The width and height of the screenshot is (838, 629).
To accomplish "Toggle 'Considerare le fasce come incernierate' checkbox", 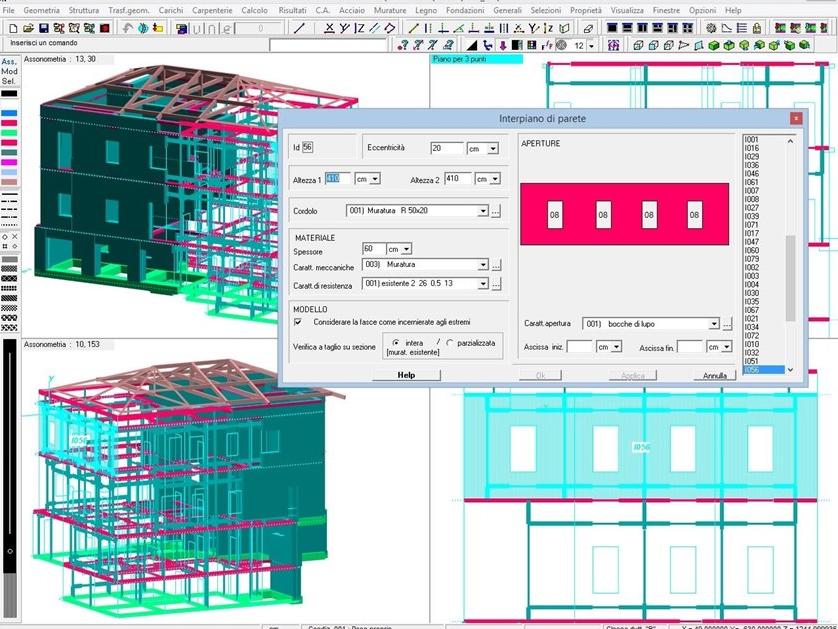I will pos(298,322).
